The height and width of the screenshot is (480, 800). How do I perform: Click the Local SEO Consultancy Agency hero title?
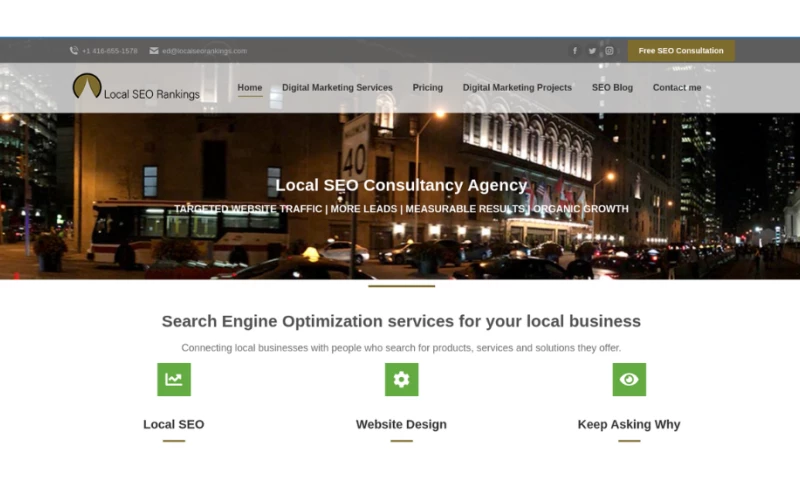(x=401, y=185)
